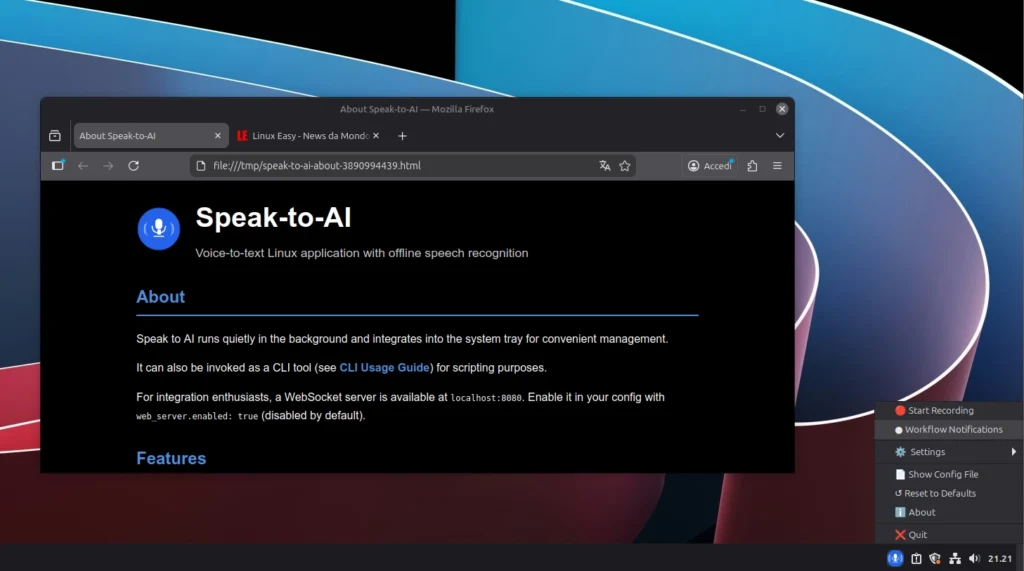
Task: Go back one page in Firefox
Action: 83,166
